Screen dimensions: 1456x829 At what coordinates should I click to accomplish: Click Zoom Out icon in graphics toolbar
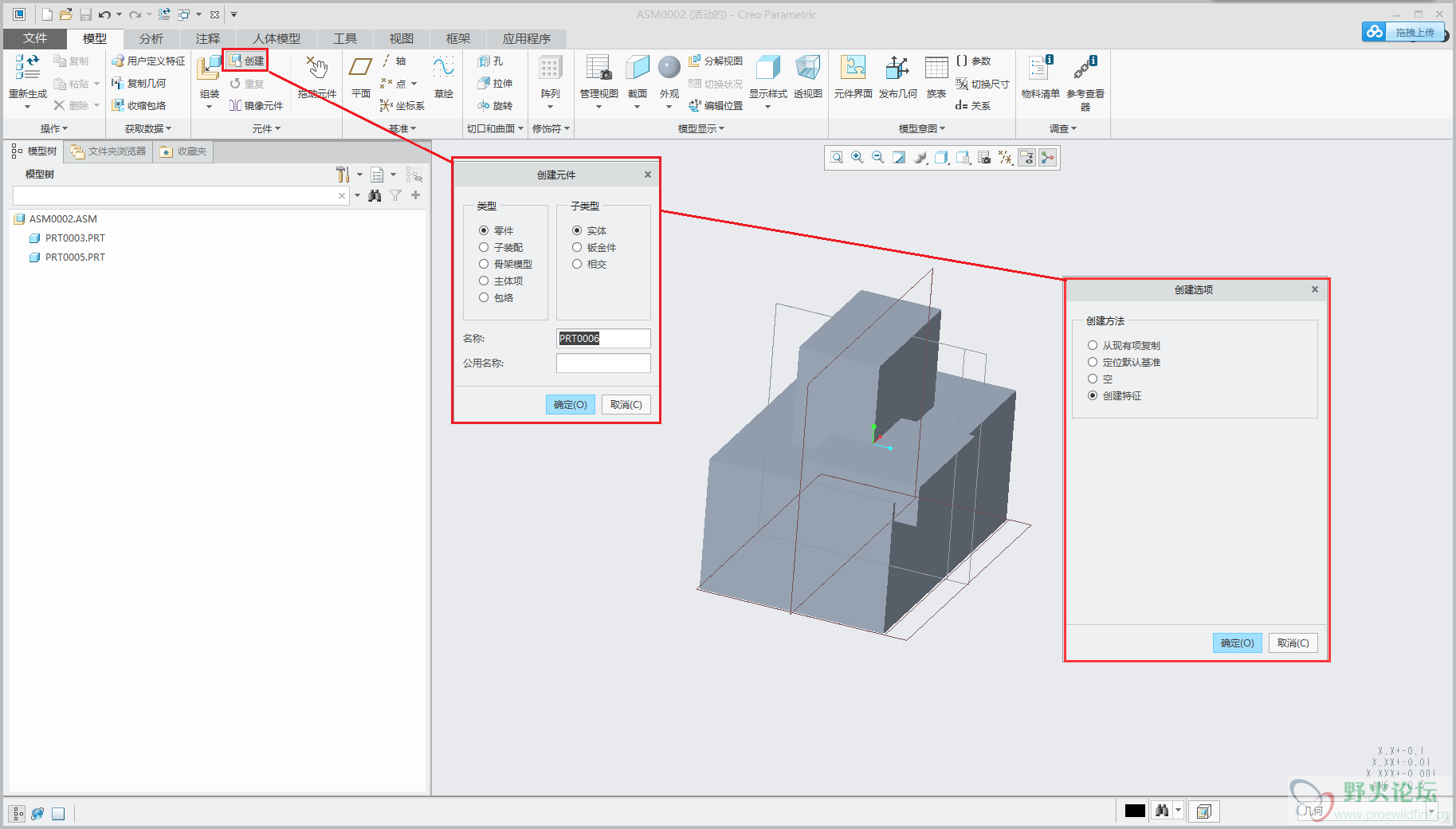[x=878, y=158]
